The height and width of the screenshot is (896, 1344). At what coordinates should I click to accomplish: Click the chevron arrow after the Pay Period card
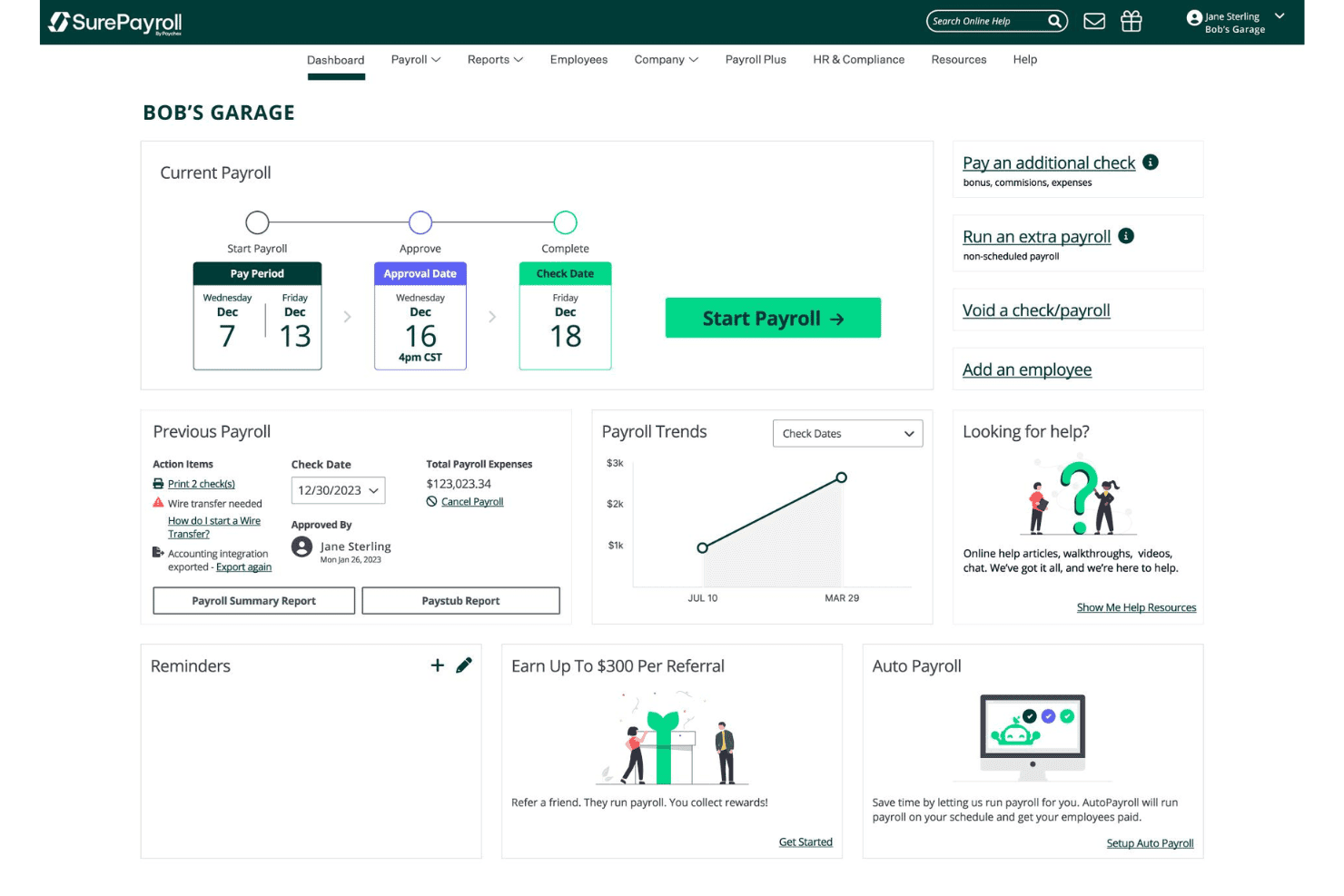tap(347, 317)
